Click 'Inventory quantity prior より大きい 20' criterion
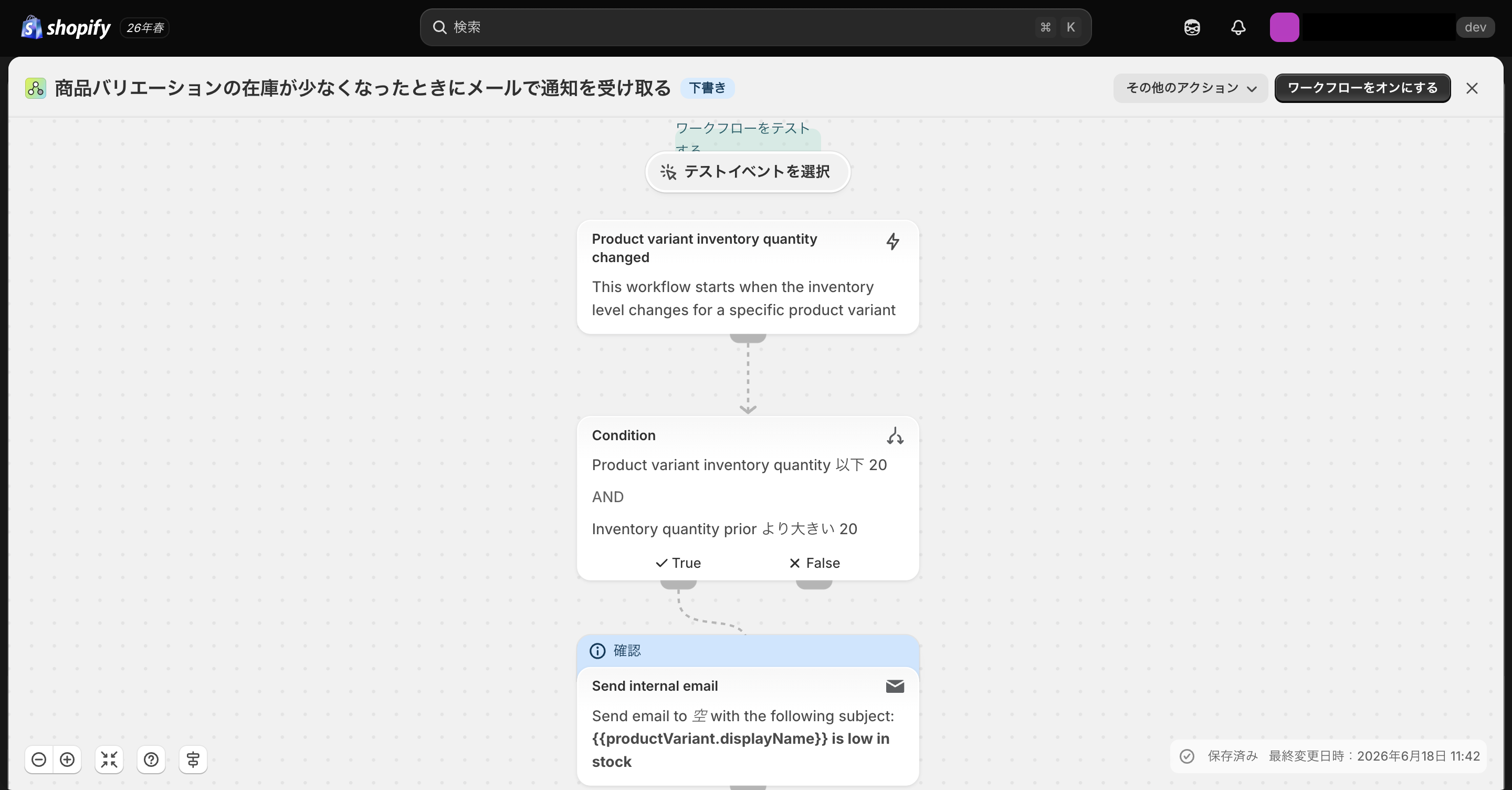This screenshot has width=1512, height=790. (x=724, y=528)
